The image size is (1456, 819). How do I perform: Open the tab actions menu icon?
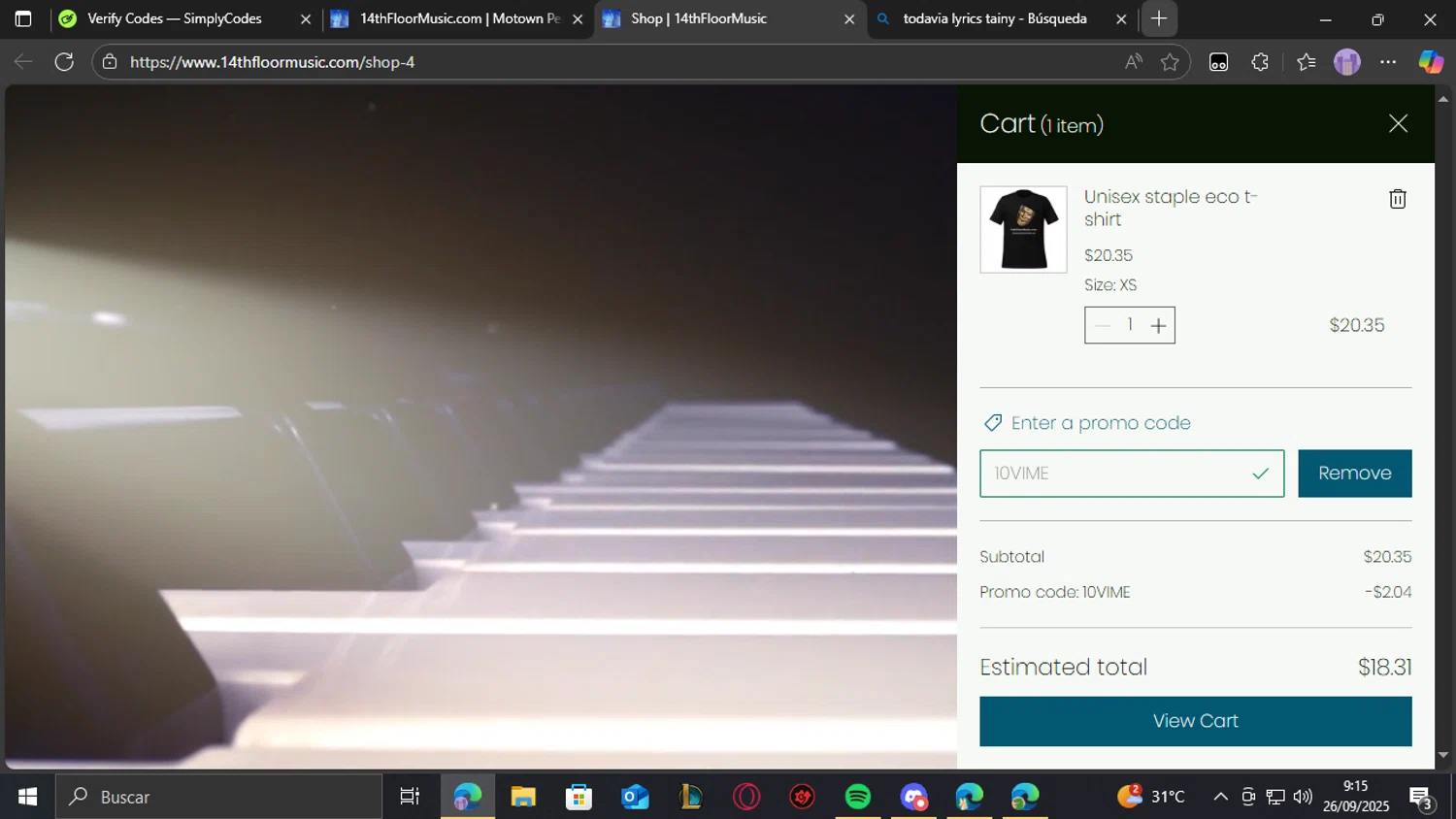point(23,18)
